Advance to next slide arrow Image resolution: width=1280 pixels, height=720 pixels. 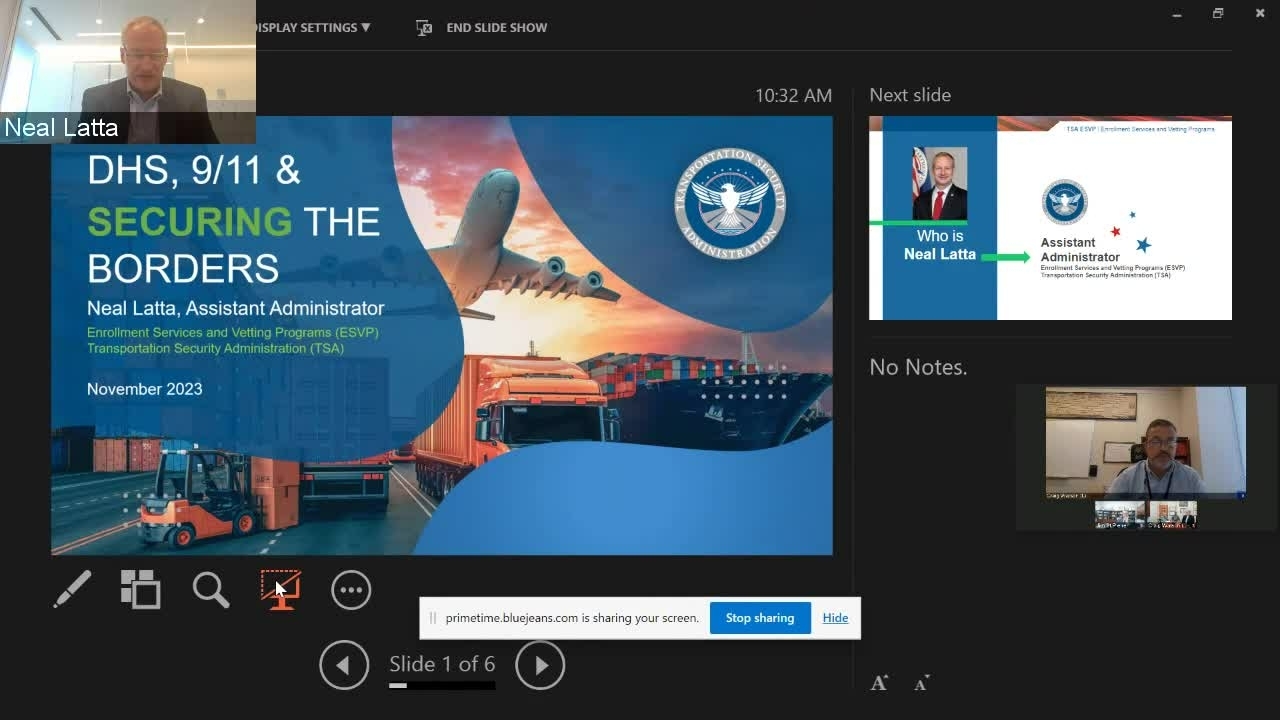[x=540, y=665]
